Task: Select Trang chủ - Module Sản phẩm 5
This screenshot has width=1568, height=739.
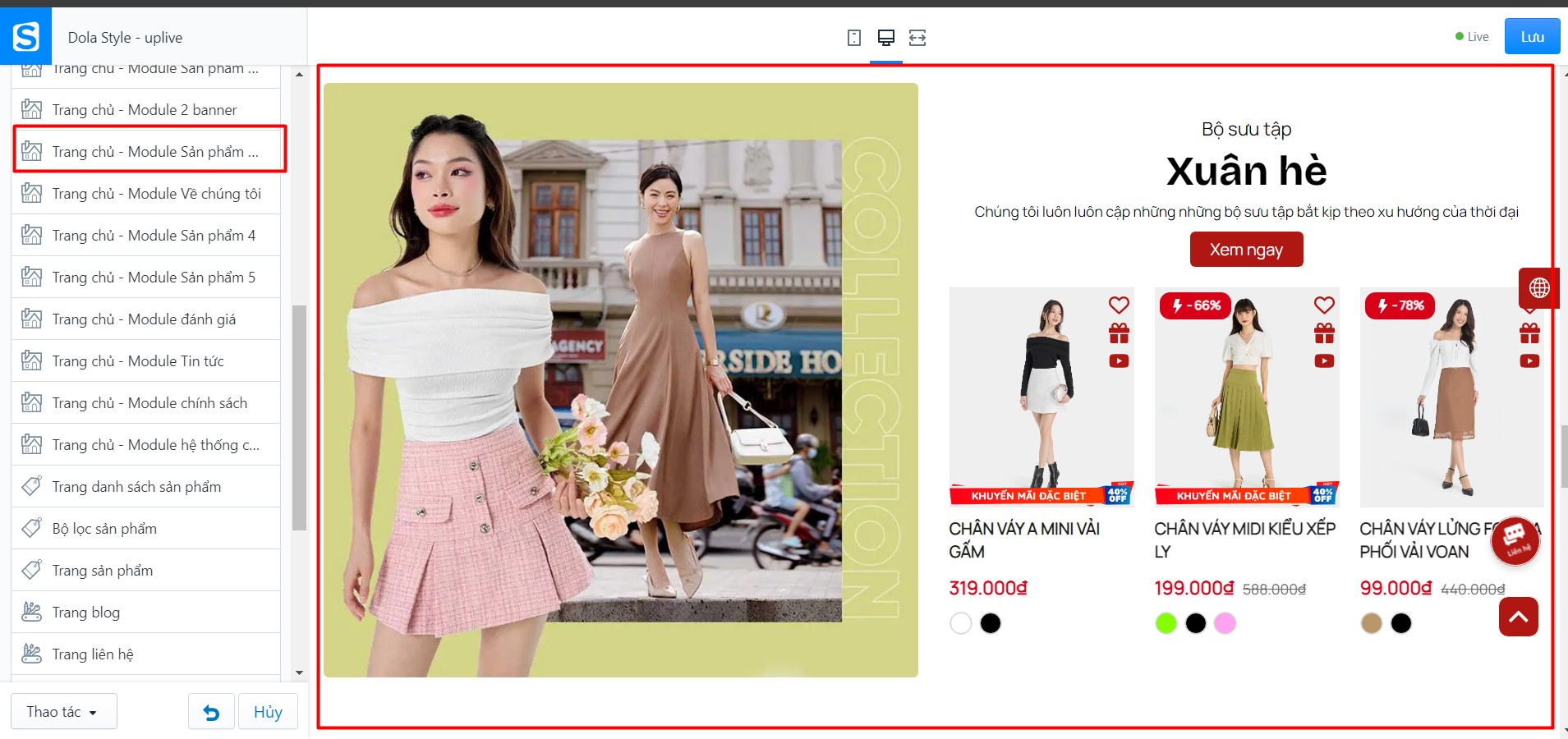Action: (x=146, y=278)
